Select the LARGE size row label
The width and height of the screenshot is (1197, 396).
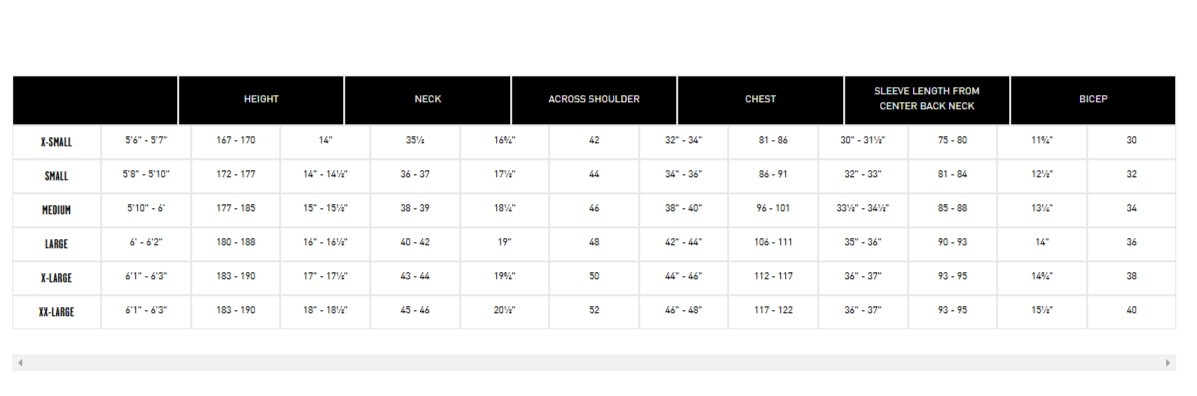click(x=56, y=244)
